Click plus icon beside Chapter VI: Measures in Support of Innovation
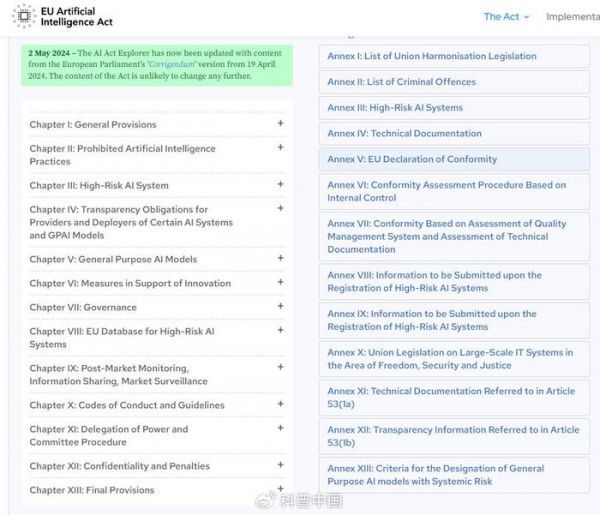Screen dimensions: 600x515 click(280, 283)
